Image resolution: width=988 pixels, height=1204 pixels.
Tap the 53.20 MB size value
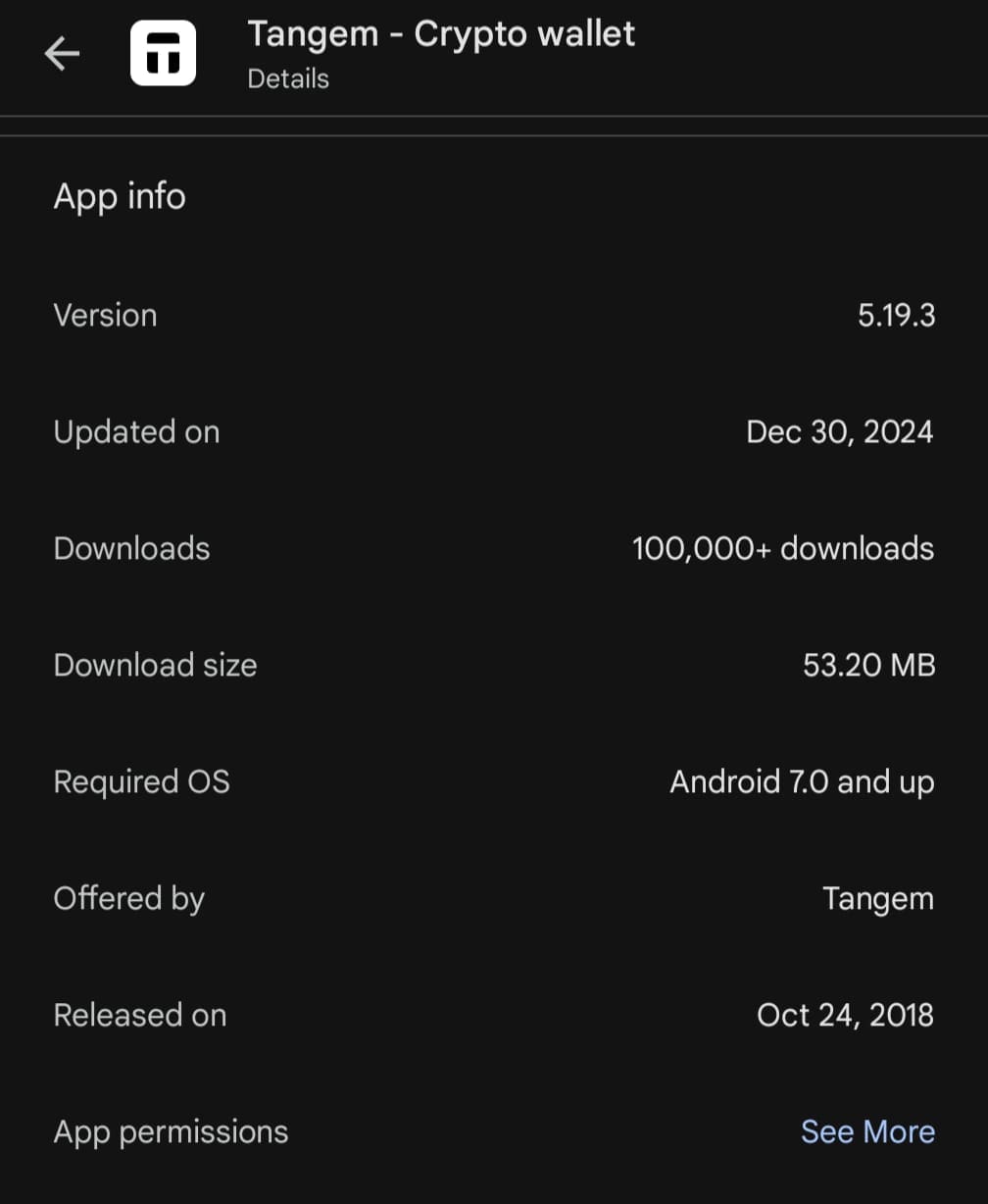click(x=868, y=665)
